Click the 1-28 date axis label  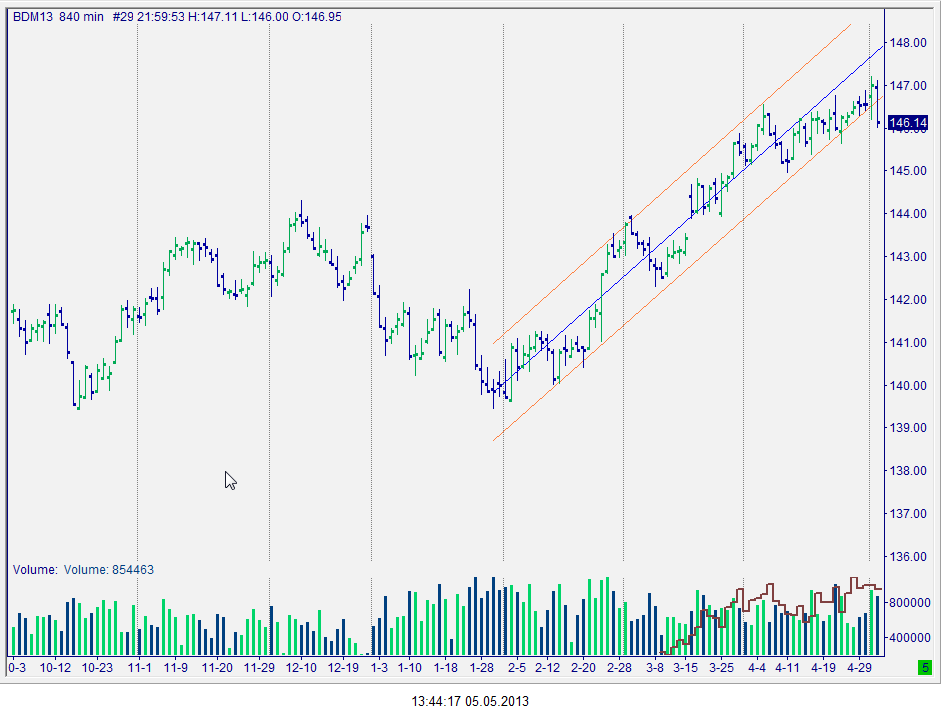[482, 668]
